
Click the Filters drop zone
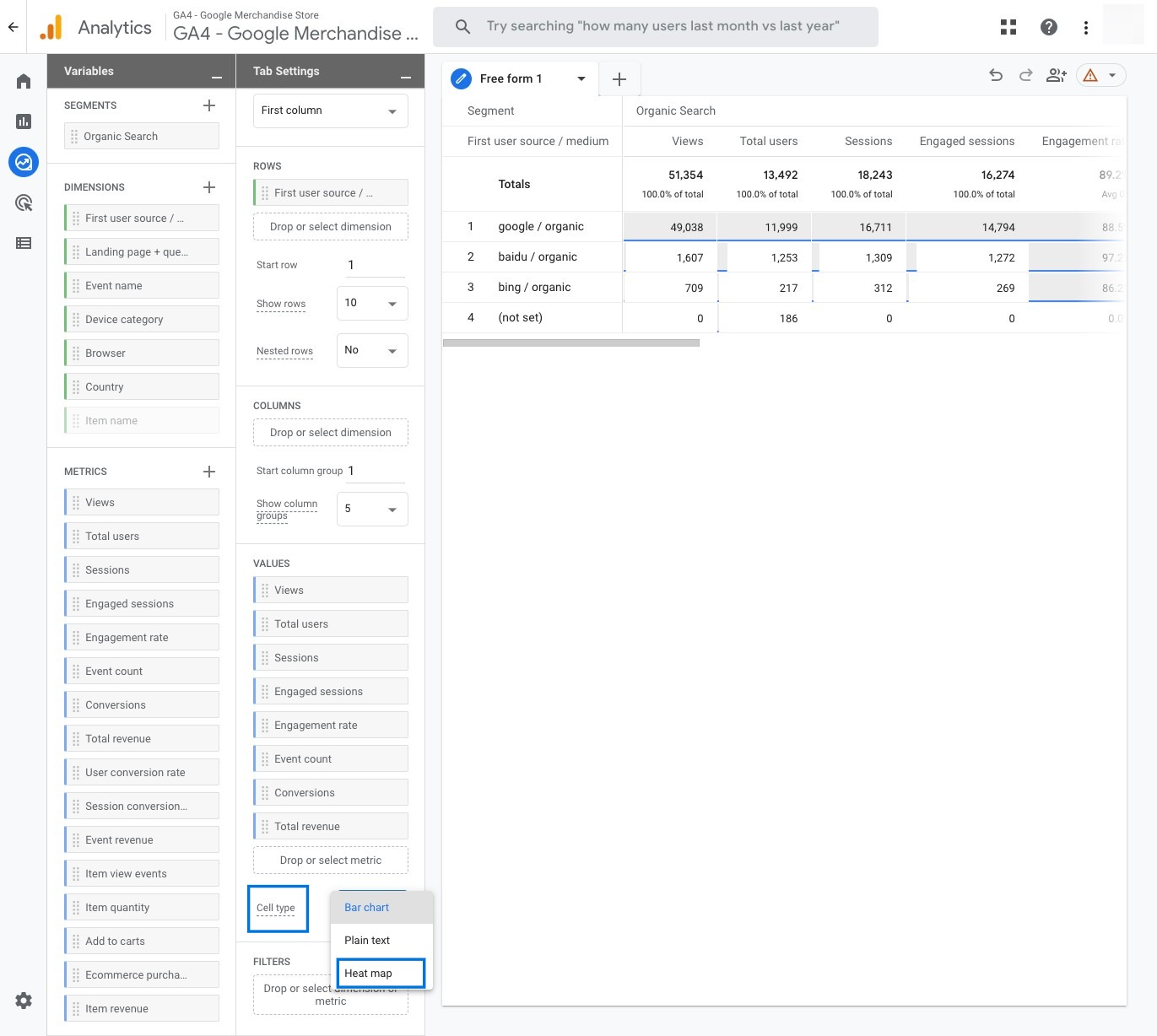point(331,996)
